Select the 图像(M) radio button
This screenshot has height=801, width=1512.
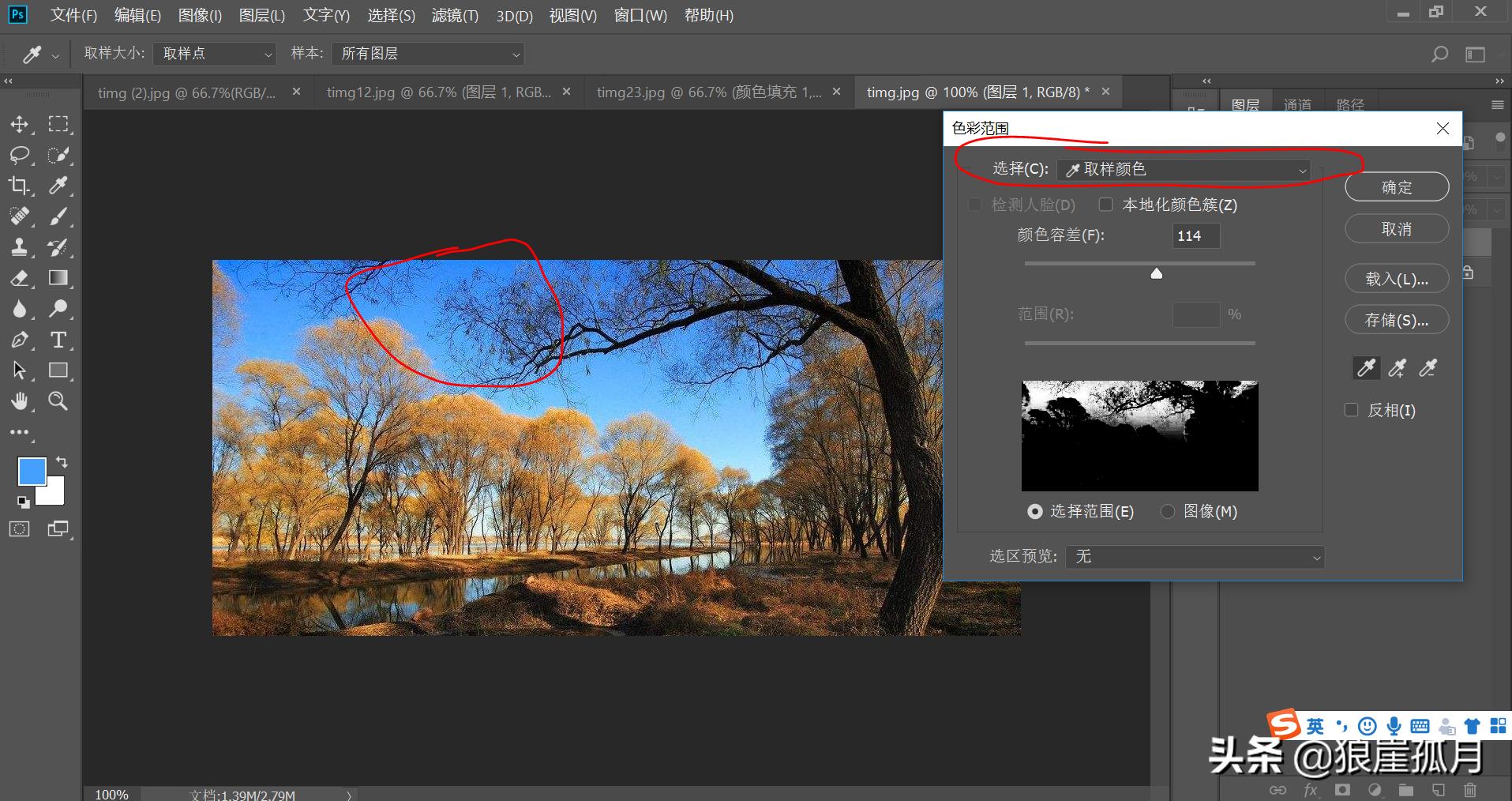[1169, 512]
